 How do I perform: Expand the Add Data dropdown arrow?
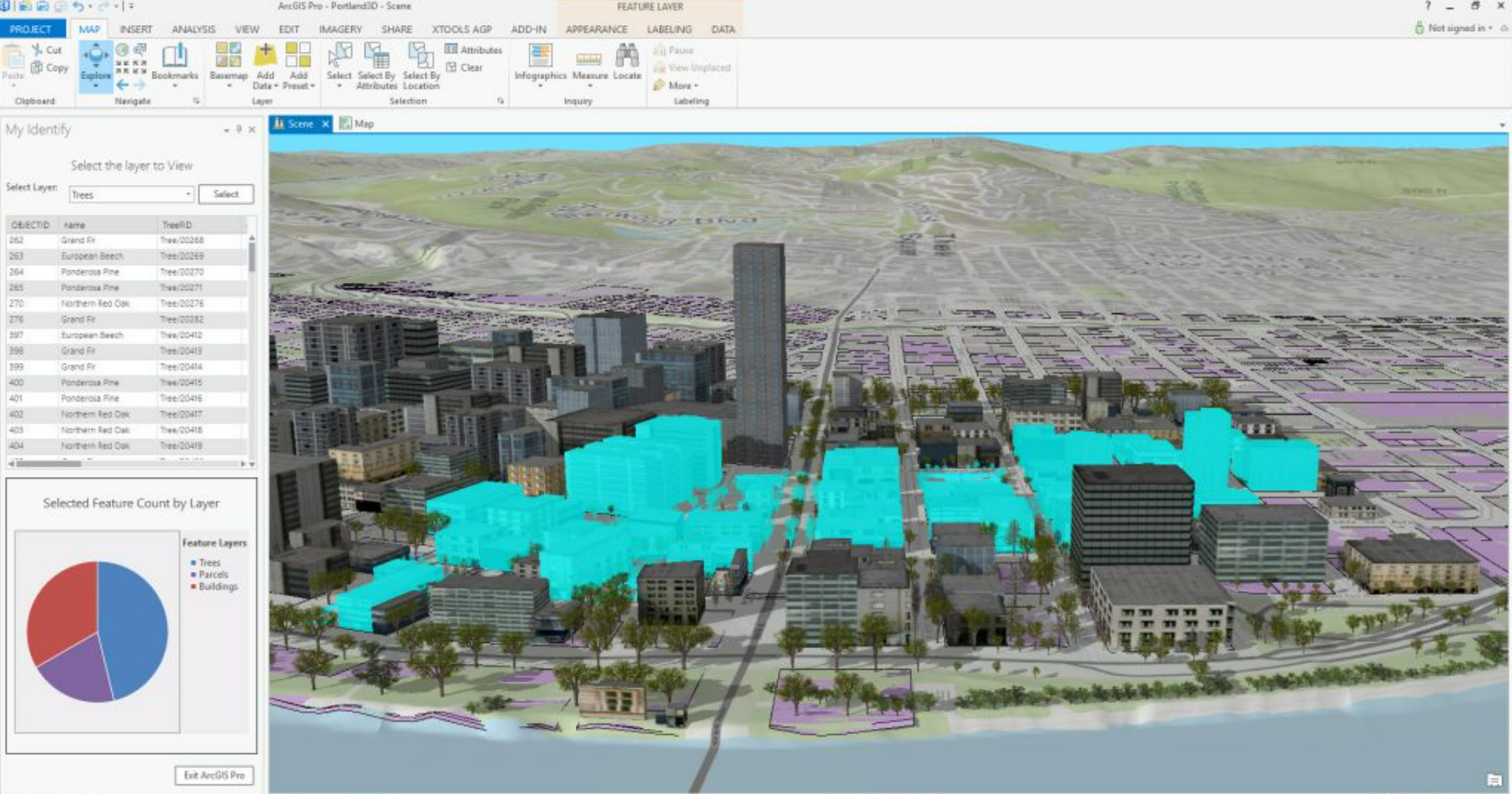pos(276,86)
